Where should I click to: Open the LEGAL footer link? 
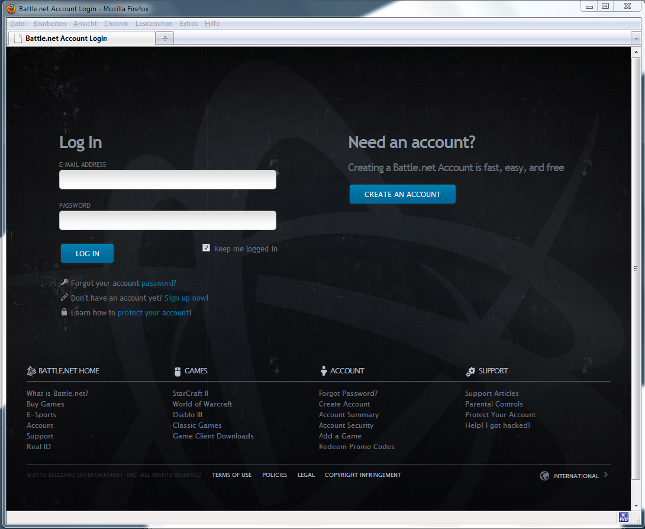[306, 475]
